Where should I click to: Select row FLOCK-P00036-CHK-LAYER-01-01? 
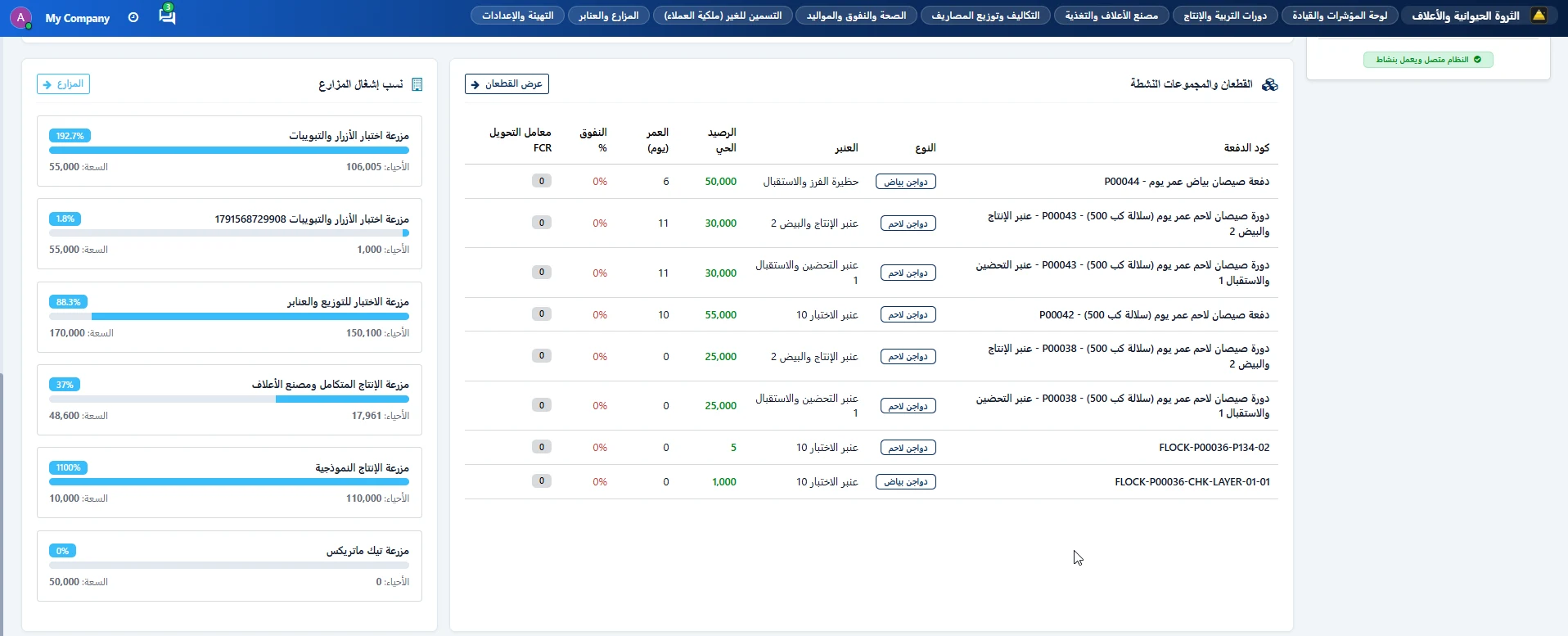click(x=871, y=482)
